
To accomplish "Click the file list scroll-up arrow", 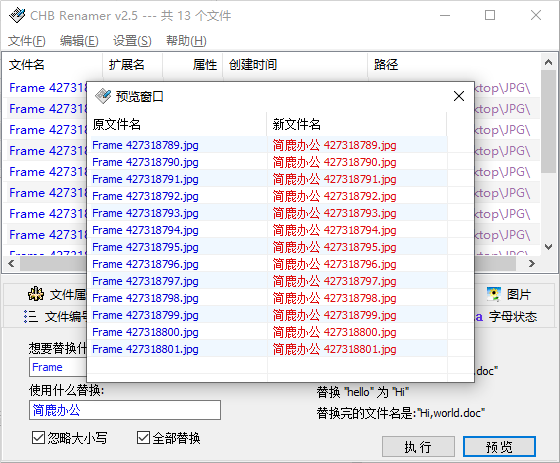I will pos(549,62).
